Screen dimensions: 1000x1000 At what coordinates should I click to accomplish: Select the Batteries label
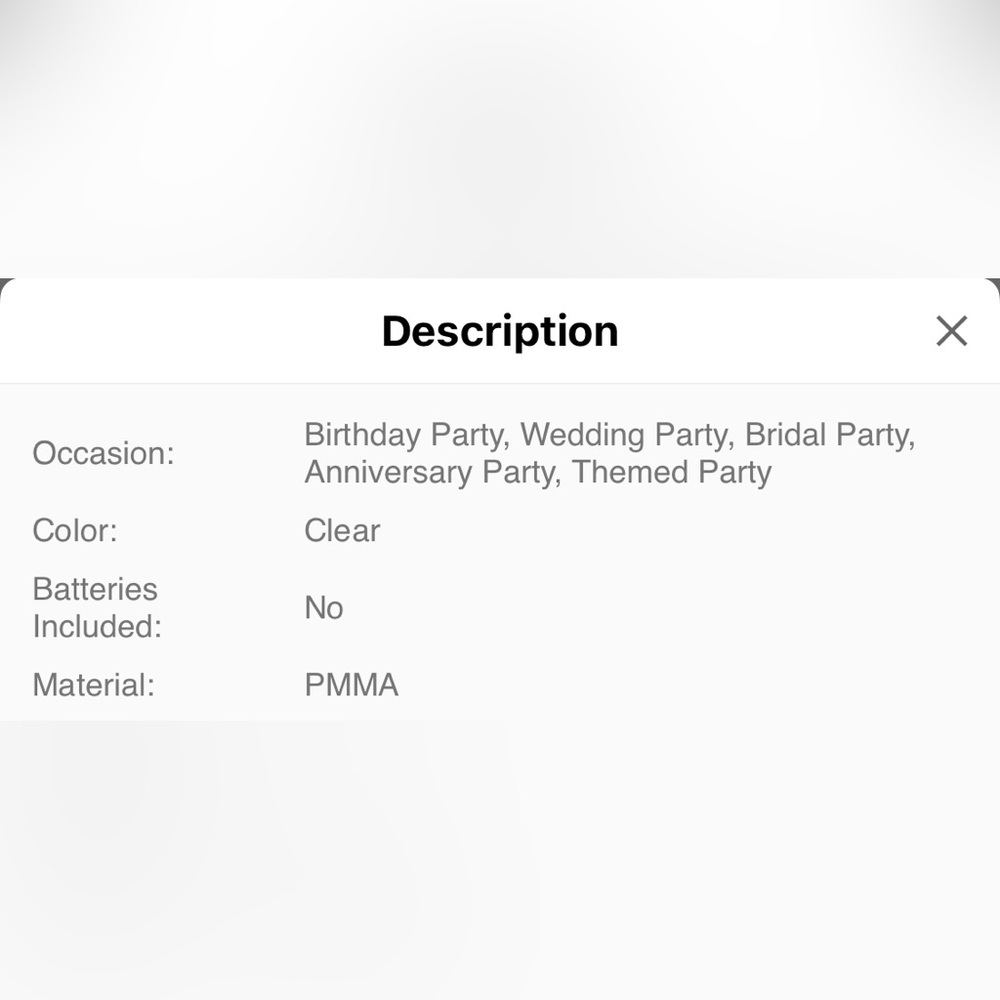click(x=95, y=589)
